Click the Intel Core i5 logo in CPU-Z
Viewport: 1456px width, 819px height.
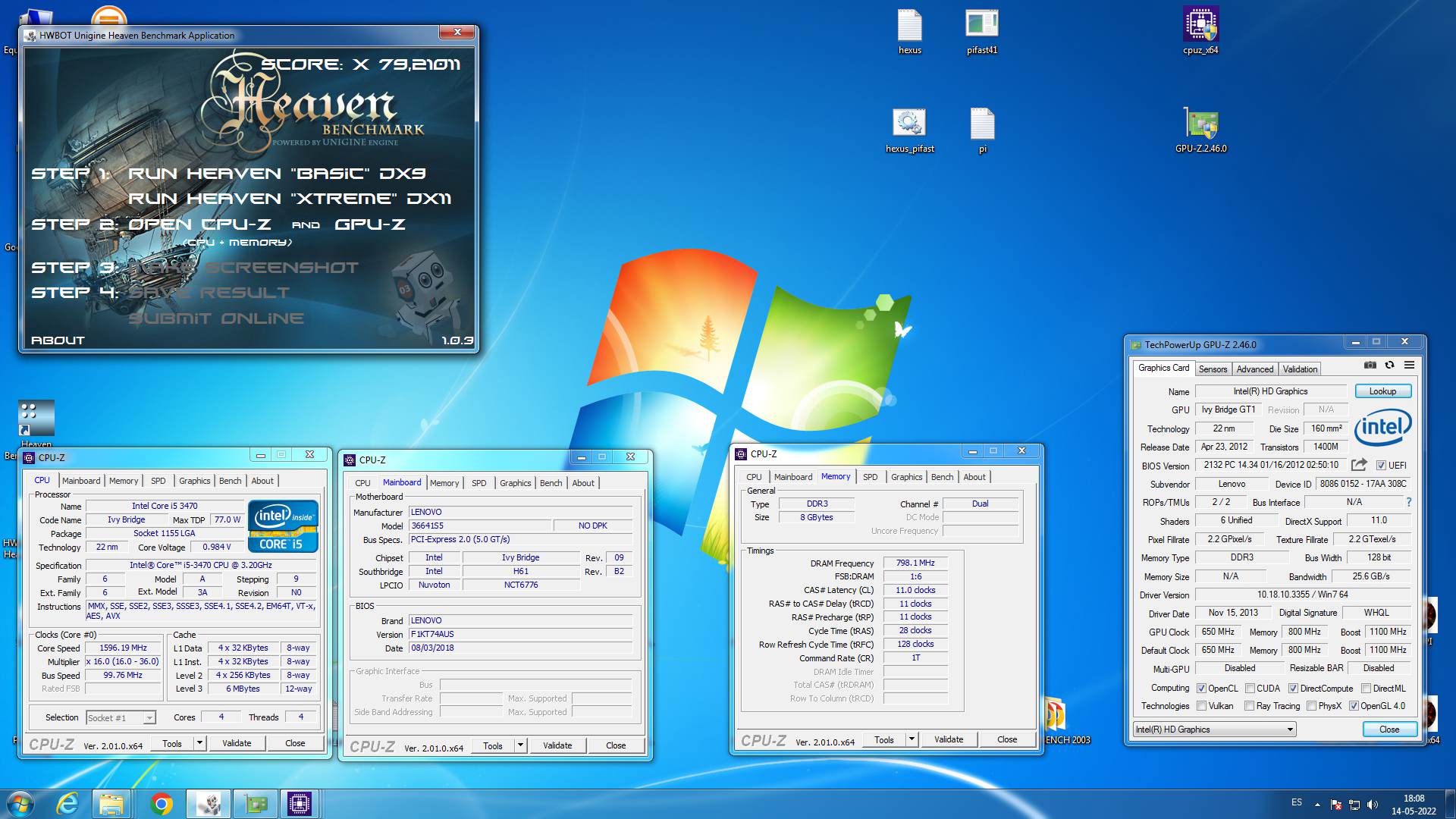click(283, 526)
